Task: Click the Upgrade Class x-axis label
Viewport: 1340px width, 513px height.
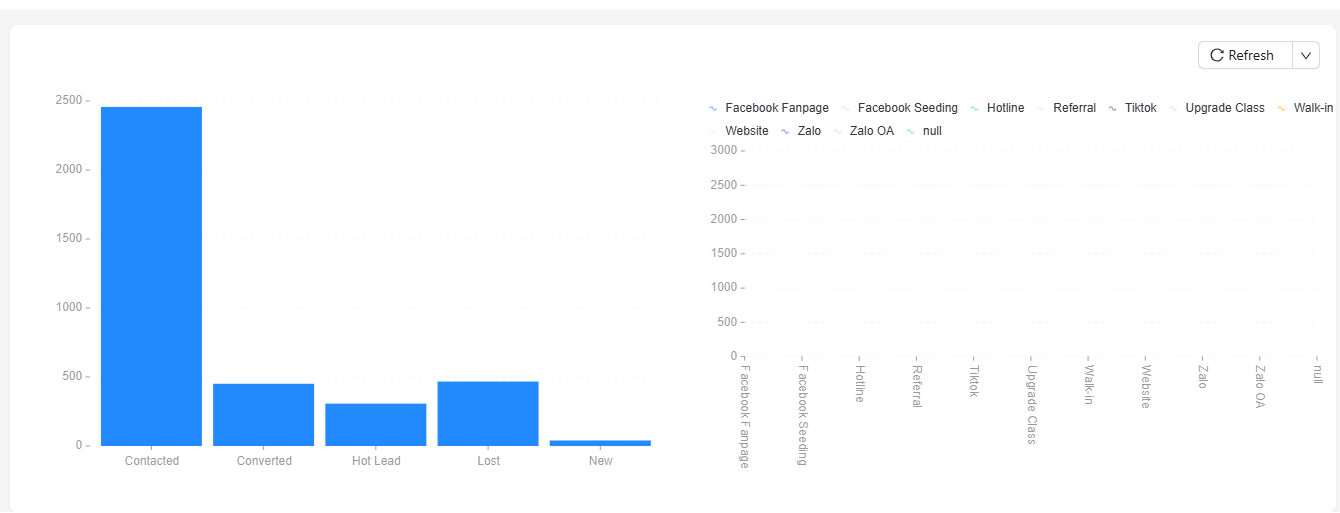Action: click(1031, 404)
